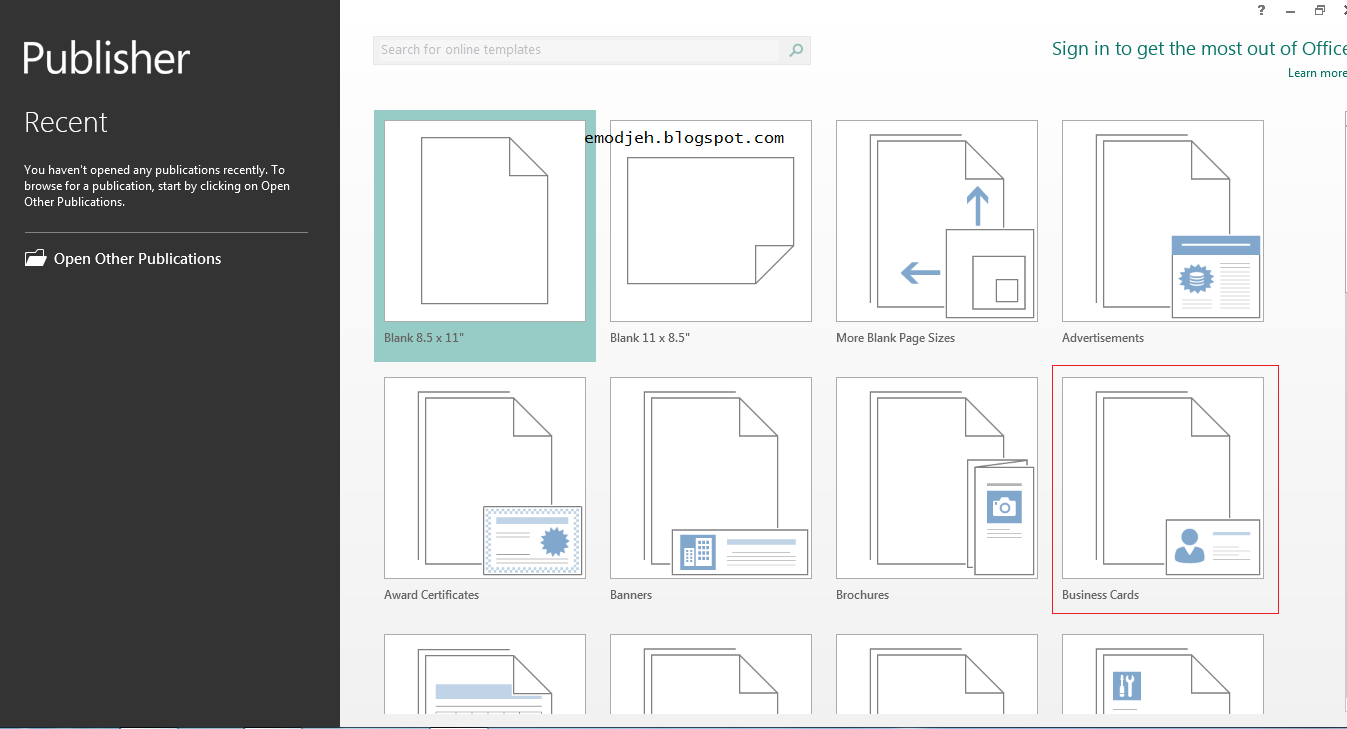Open the Sign in to Office link
The height and width of the screenshot is (729, 1347).
1199,49
